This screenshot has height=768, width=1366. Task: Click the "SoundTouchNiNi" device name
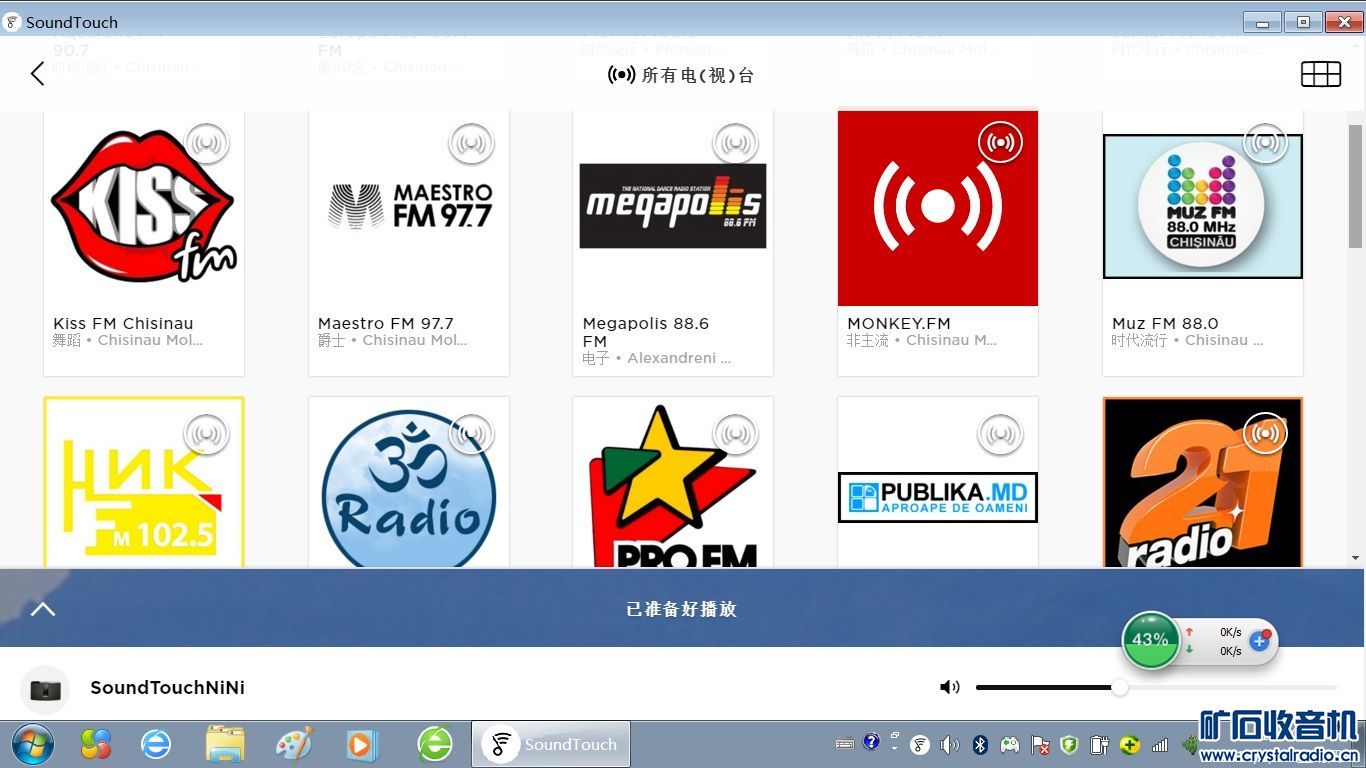168,687
